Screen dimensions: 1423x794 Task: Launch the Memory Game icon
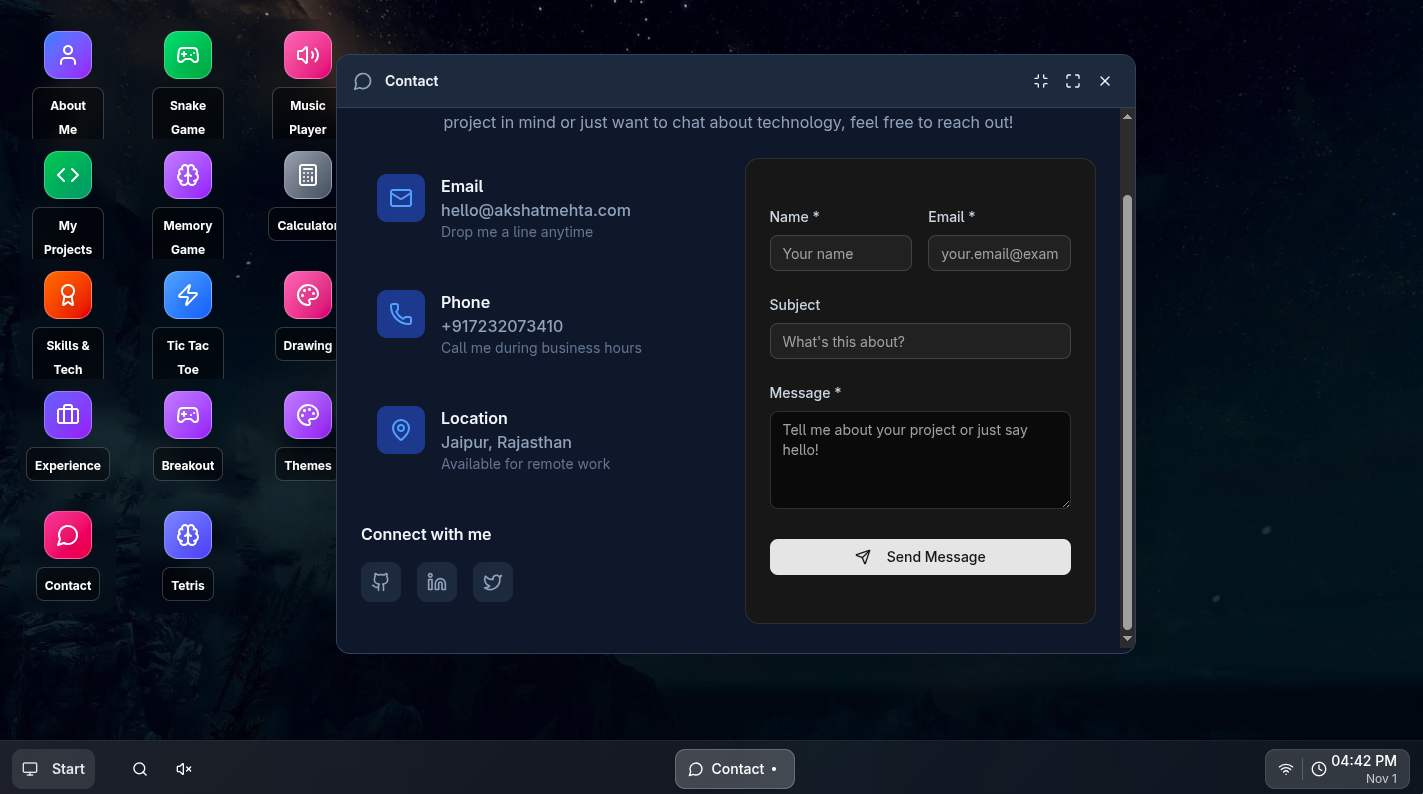188,175
